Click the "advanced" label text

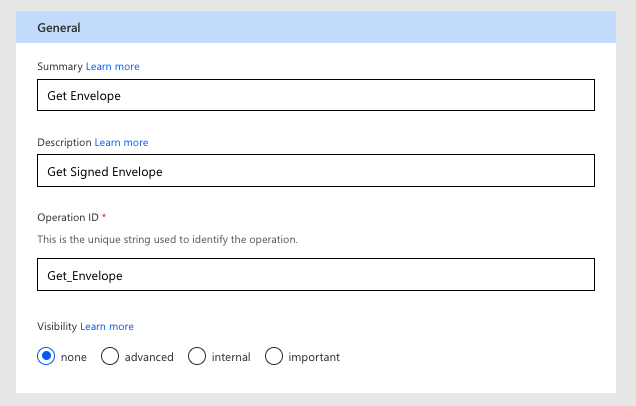[149, 357]
